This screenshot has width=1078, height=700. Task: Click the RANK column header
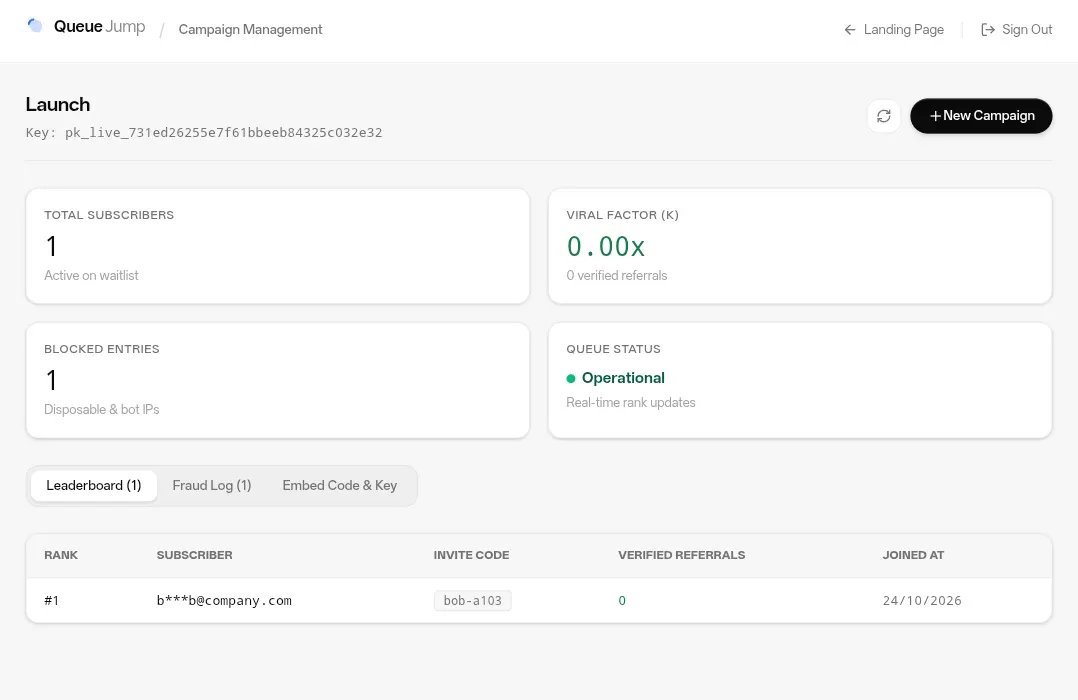tap(61, 555)
